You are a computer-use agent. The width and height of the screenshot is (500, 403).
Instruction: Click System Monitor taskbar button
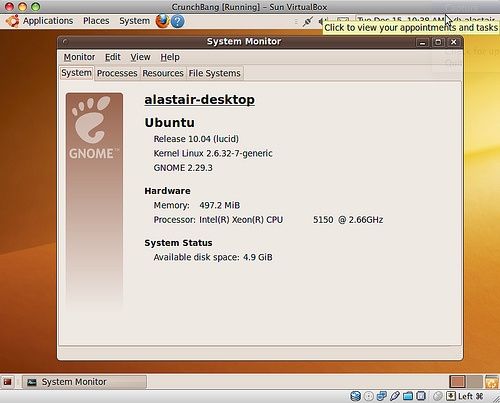pos(85,382)
